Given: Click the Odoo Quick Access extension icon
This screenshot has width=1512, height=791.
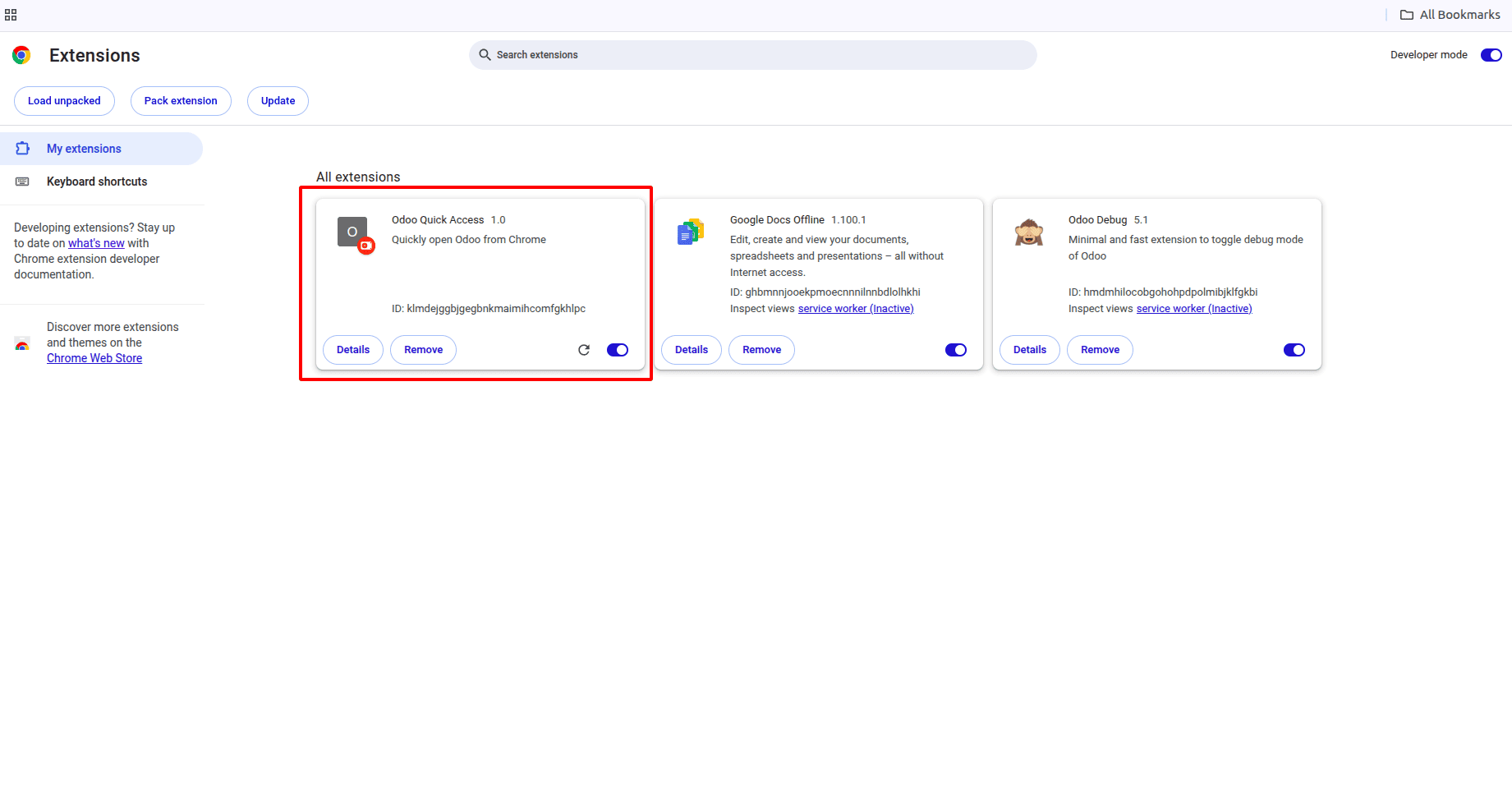Looking at the screenshot, I should pos(352,232).
